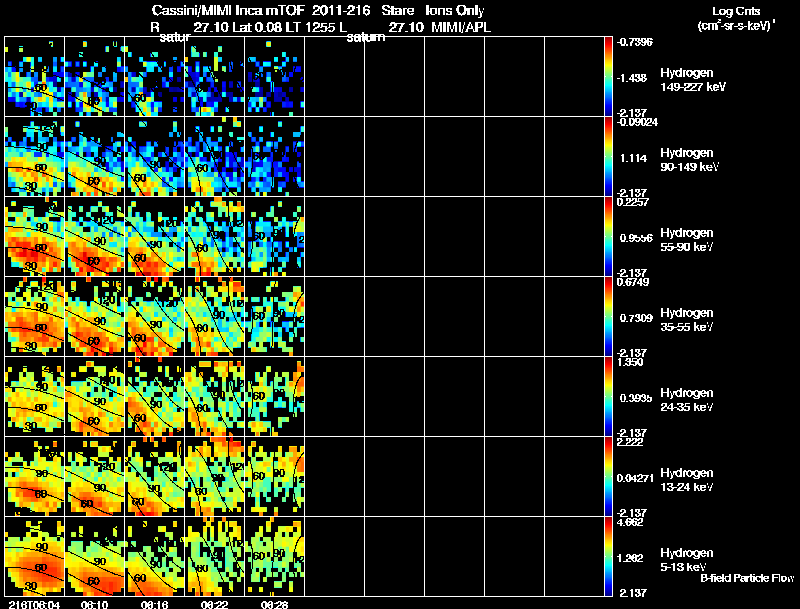Click the 'Hydrogen 35-55 keV' row label
This screenshot has width=800, height=609.
(687, 320)
